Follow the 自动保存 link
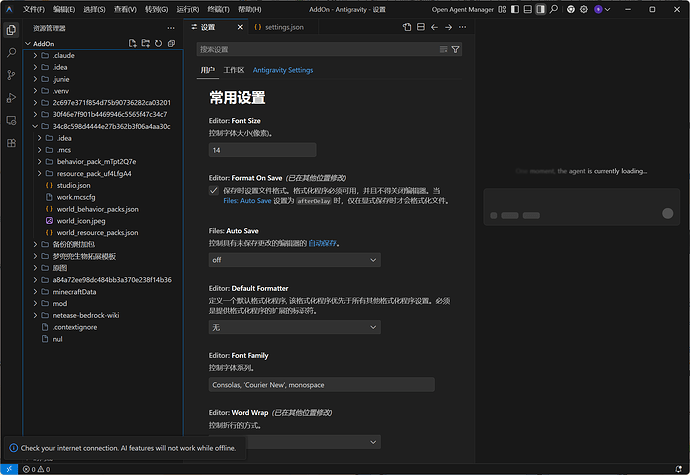This screenshot has width=690, height=475. tap(322, 243)
